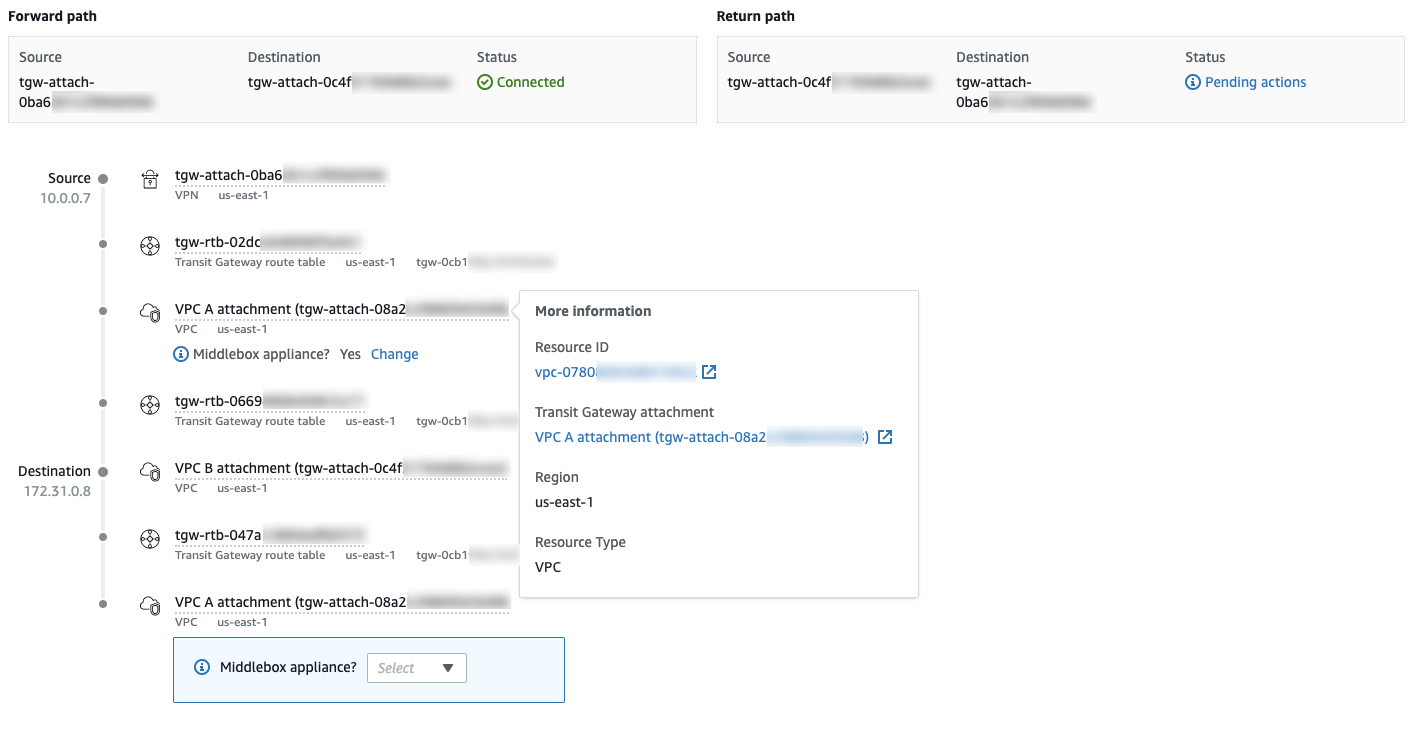Click route table icon beside tgw-rtb-02dc
This screenshot has height=732, width=1417.
coord(149,245)
